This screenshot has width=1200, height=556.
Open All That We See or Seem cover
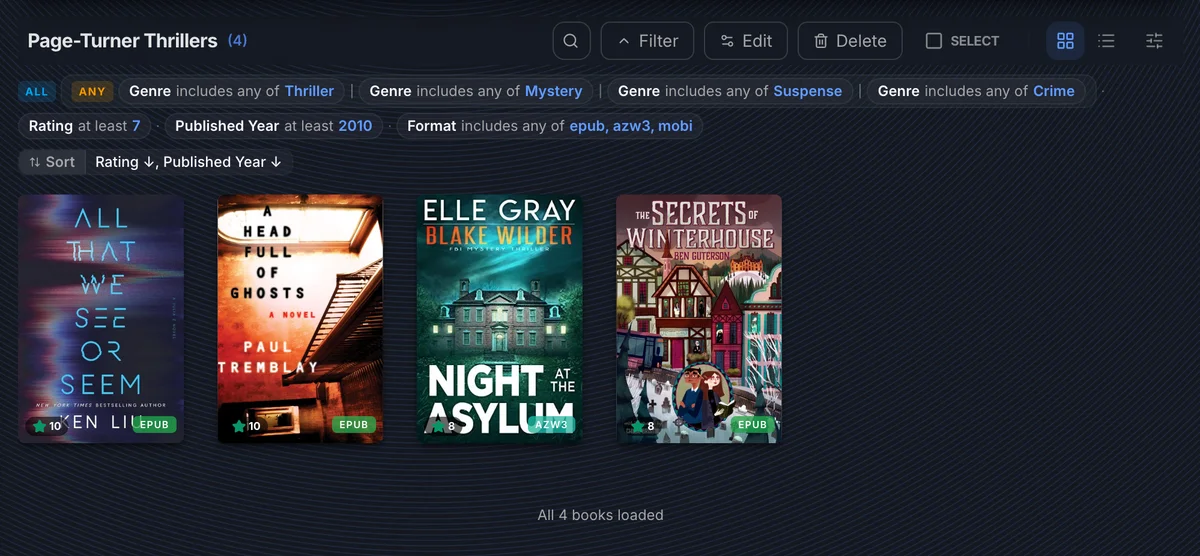[101, 319]
